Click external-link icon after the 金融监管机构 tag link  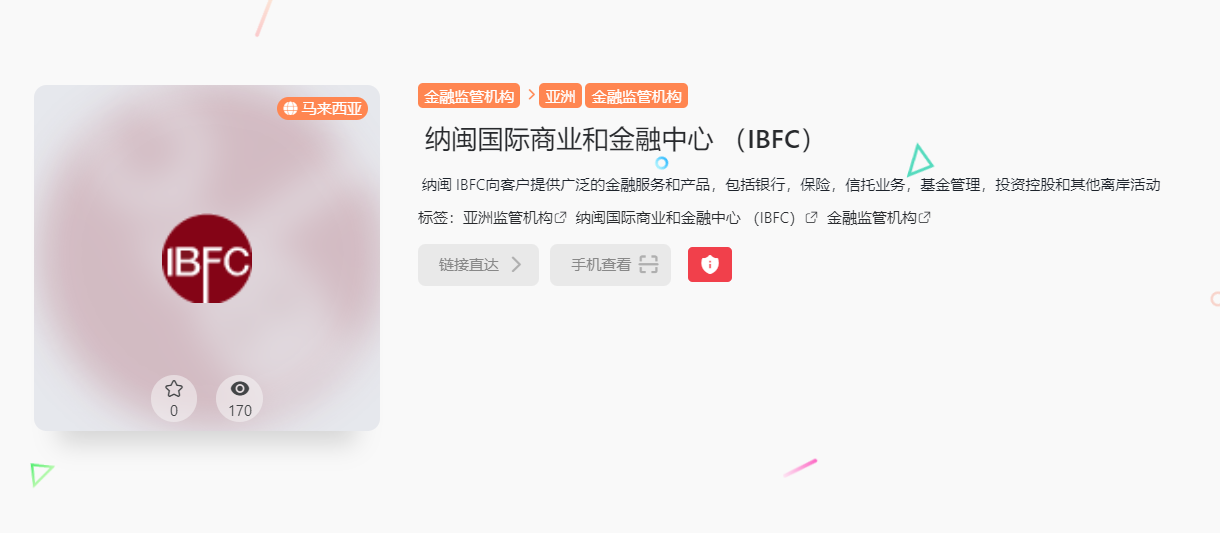pyautogui.click(x=925, y=217)
